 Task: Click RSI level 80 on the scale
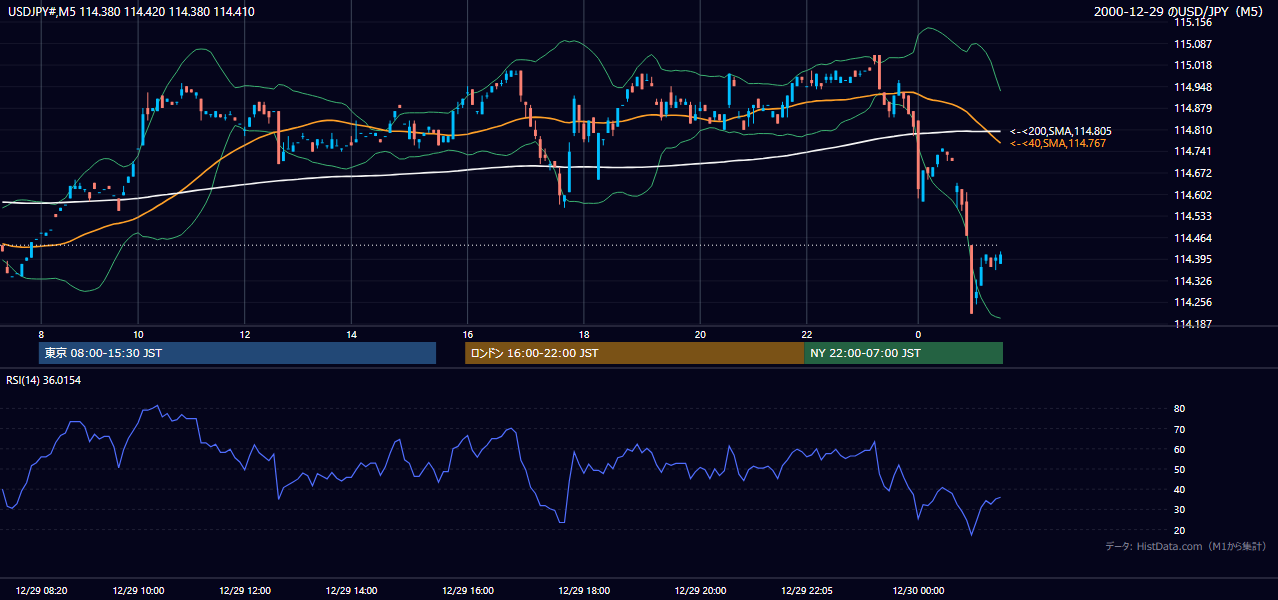click(1179, 409)
